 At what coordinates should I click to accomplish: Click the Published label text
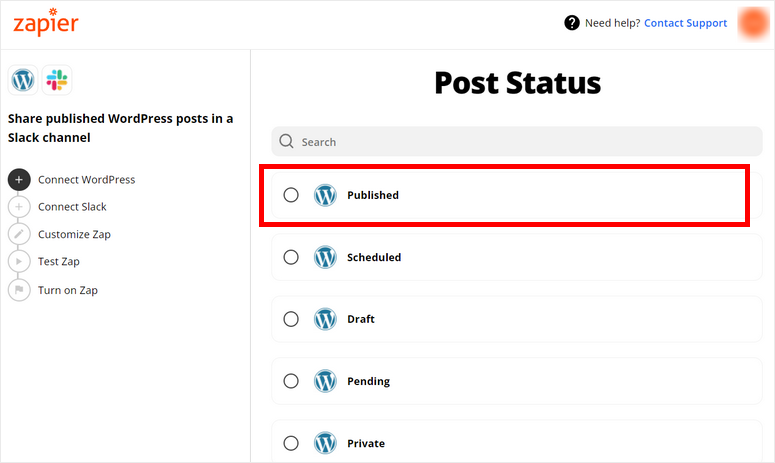(373, 195)
